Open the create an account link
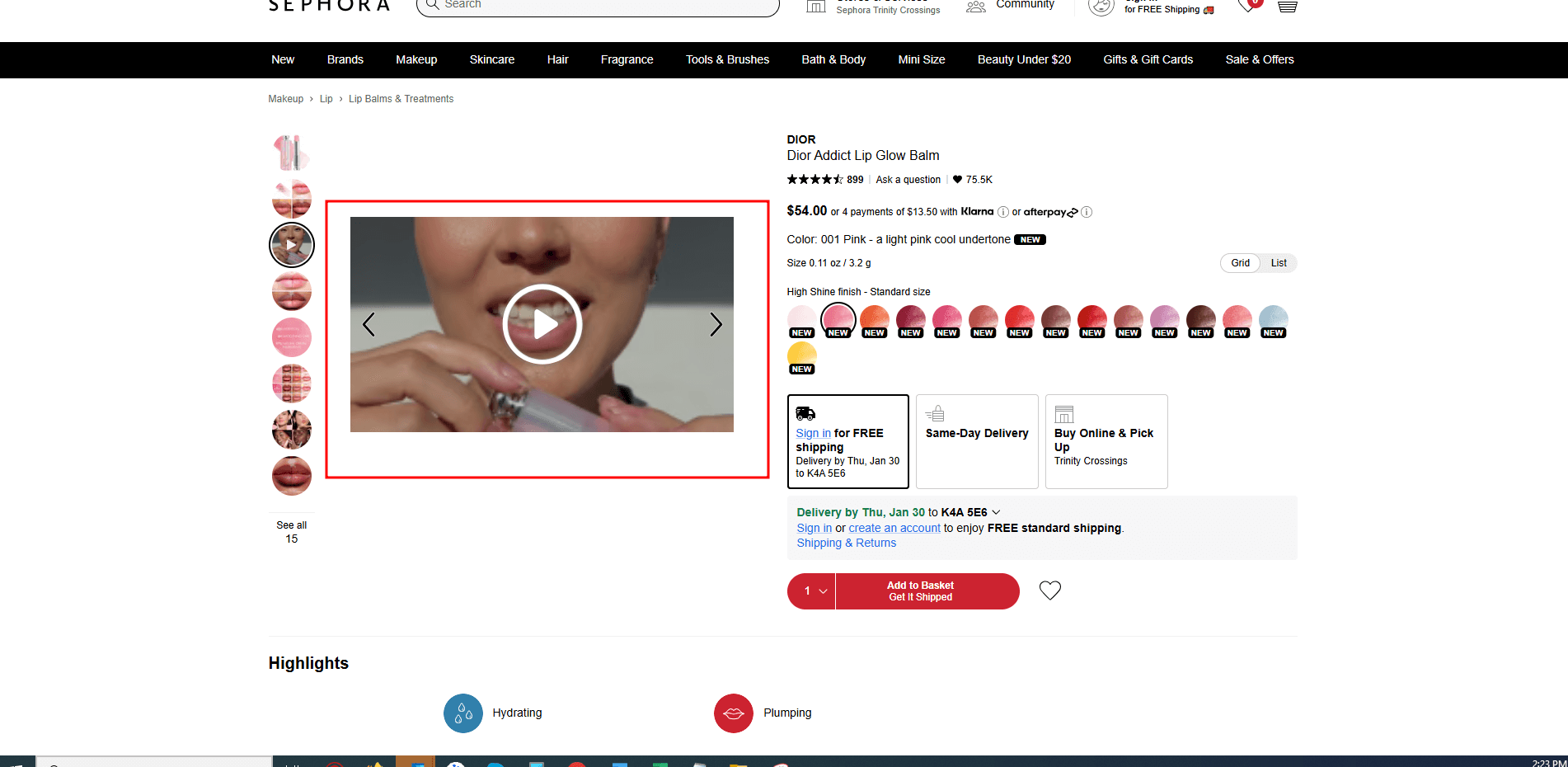 pyautogui.click(x=894, y=528)
